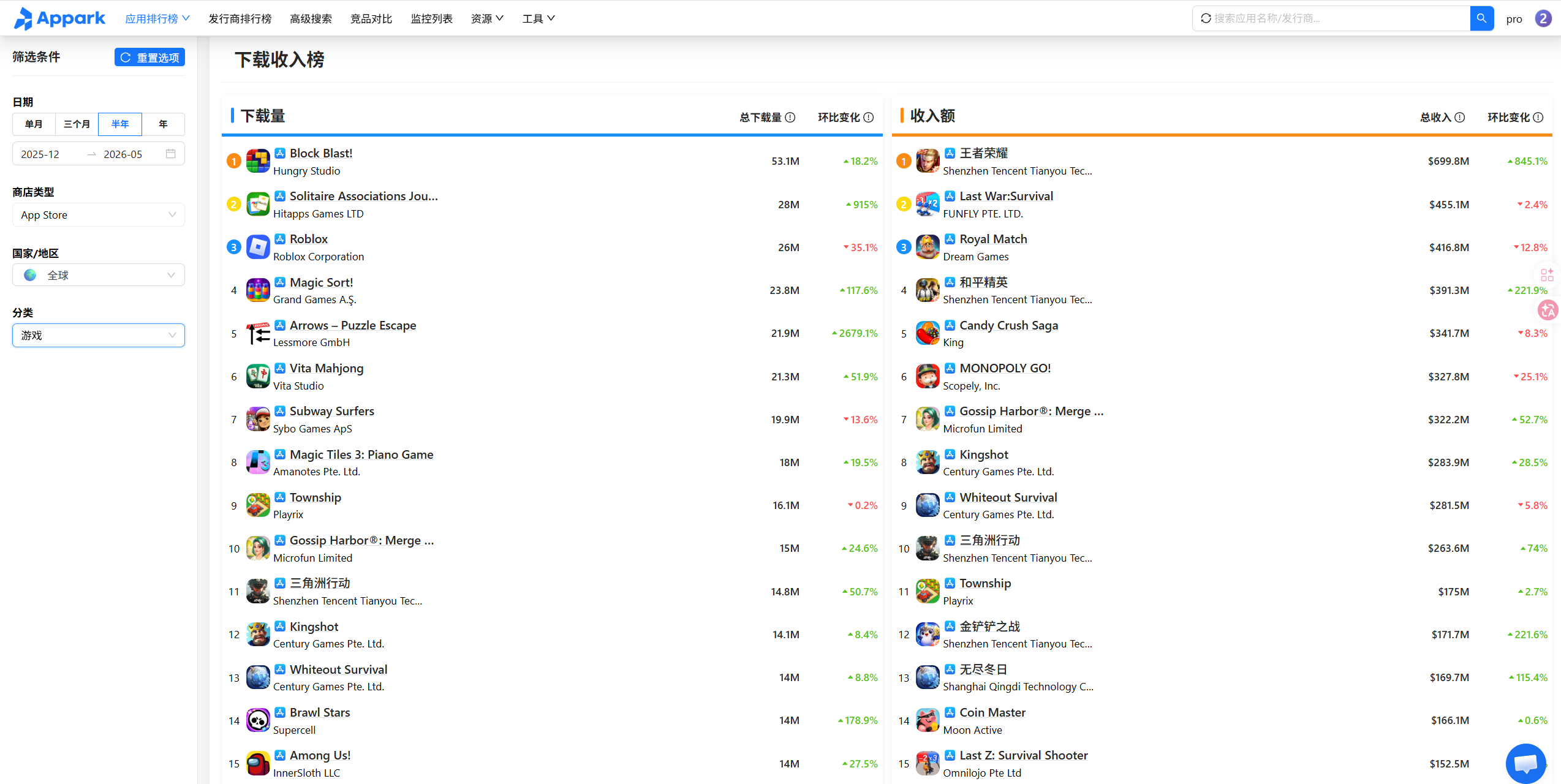The image size is (1561, 784).
Task: Open the 全球 country dropdown
Action: pyautogui.click(x=99, y=275)
